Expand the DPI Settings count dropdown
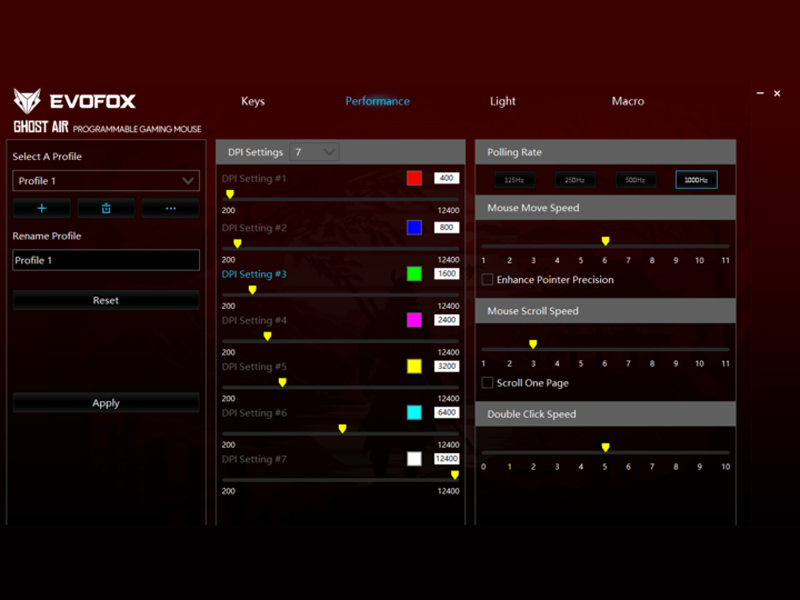 click(315, 152)
